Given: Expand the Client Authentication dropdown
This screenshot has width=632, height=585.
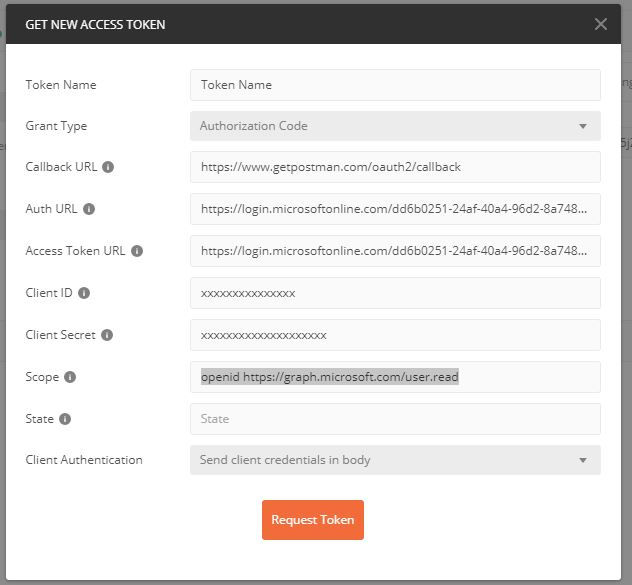Looking at the screenshot, I should [x=395, y=460].
